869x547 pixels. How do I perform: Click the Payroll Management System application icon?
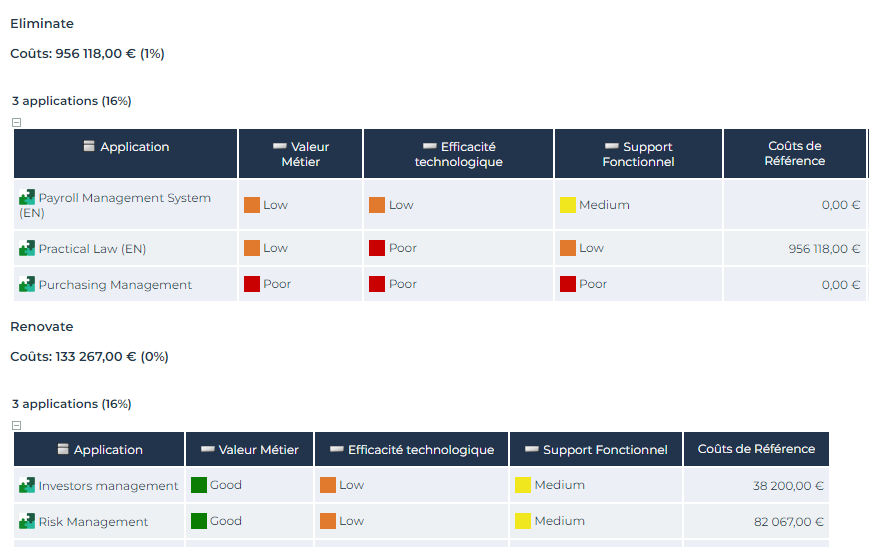click(27, 198)
